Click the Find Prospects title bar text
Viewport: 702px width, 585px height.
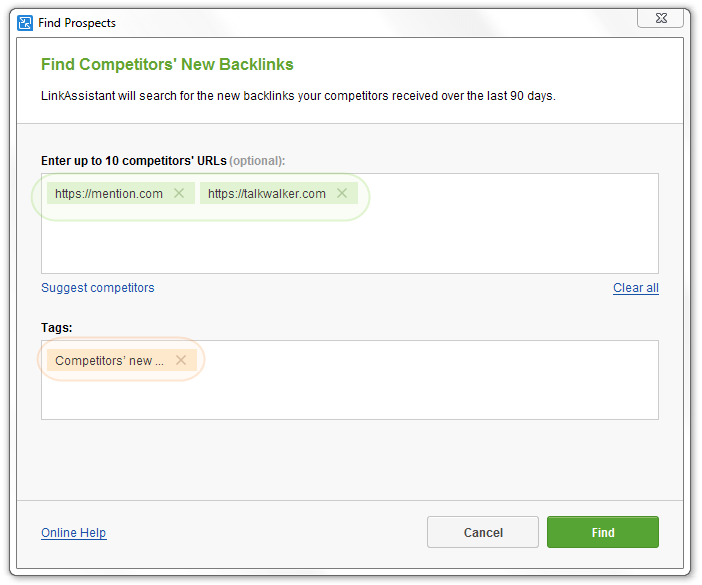(77, 23)
